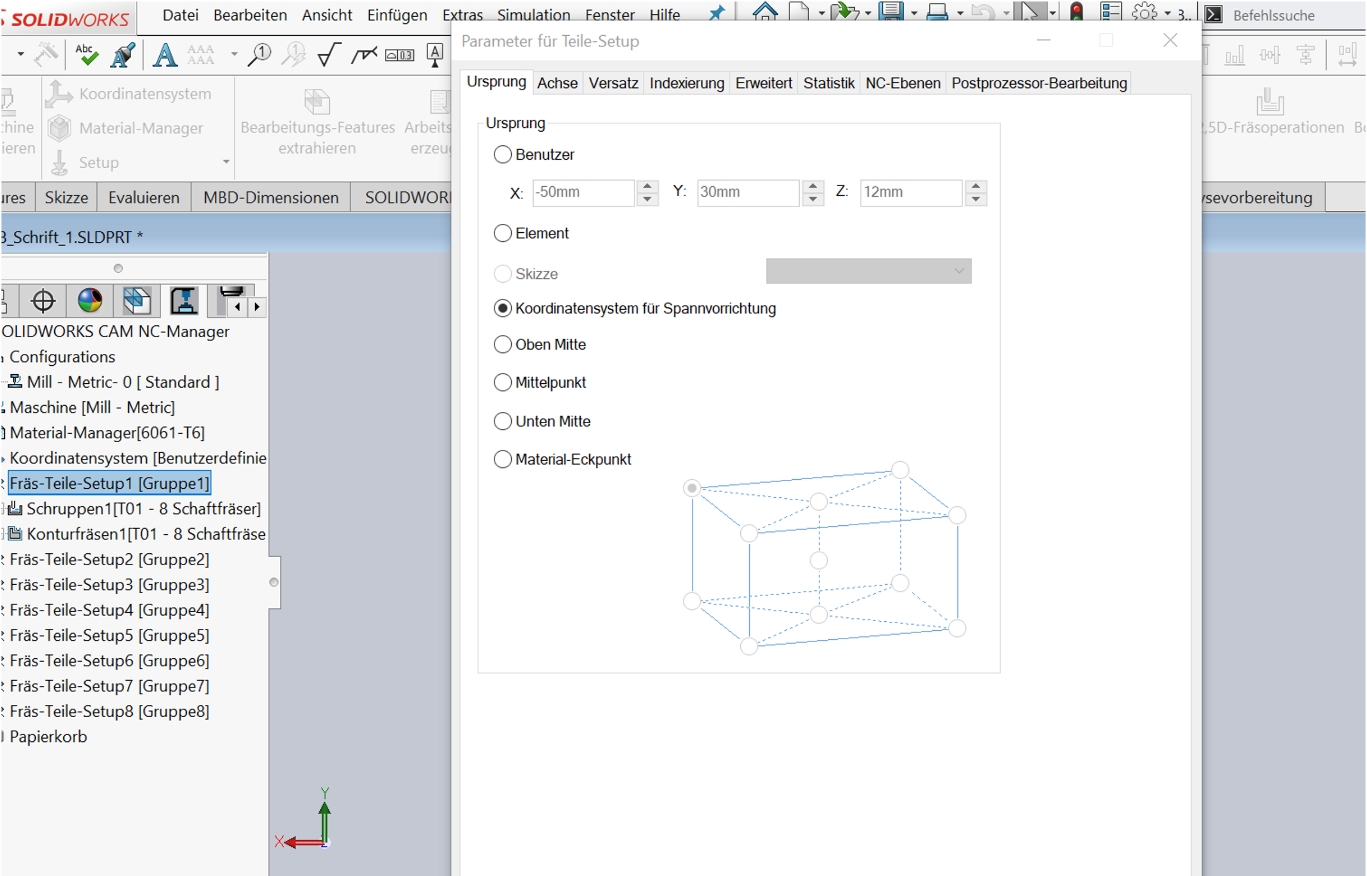Switch to the Versatz tab
The image size is (1367, 876).
(x=613, y=83)
